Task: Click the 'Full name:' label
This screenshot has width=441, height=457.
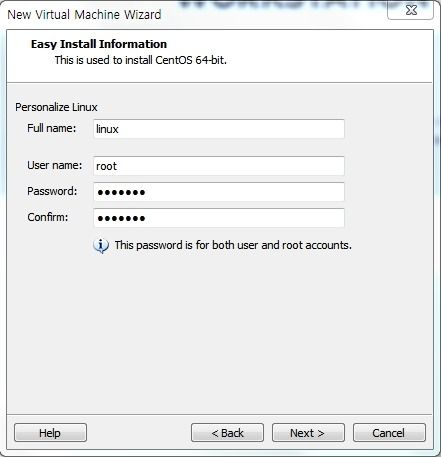Action: (x=52, y=128)
